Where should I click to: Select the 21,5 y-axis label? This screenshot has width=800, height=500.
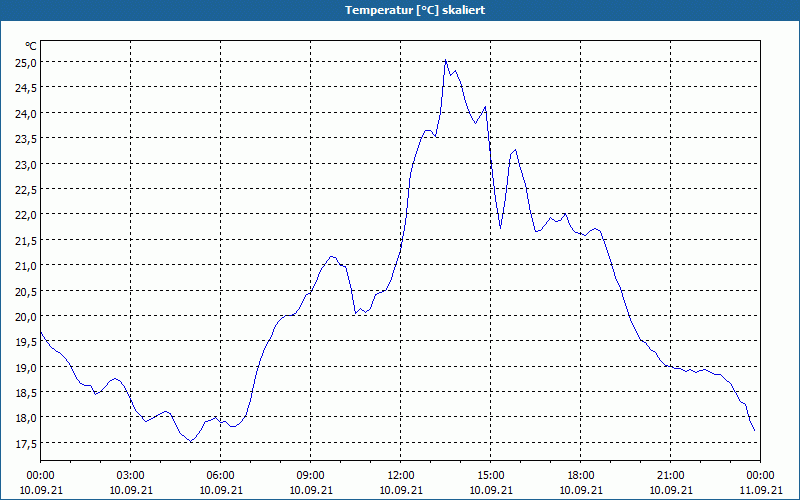point(27,241)
